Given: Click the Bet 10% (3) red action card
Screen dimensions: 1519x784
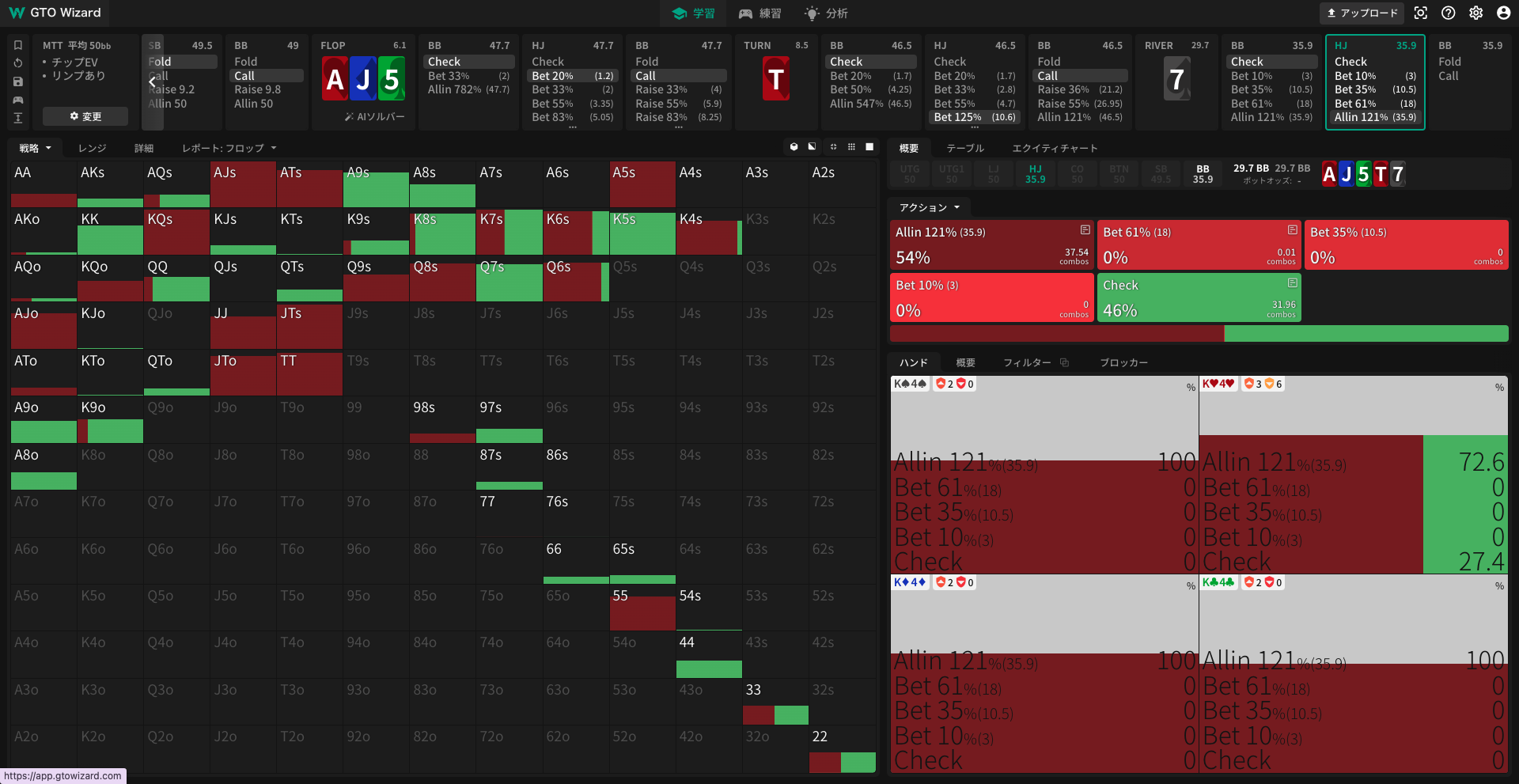Looking at the screenshot, I should click(x=991, y=298).
